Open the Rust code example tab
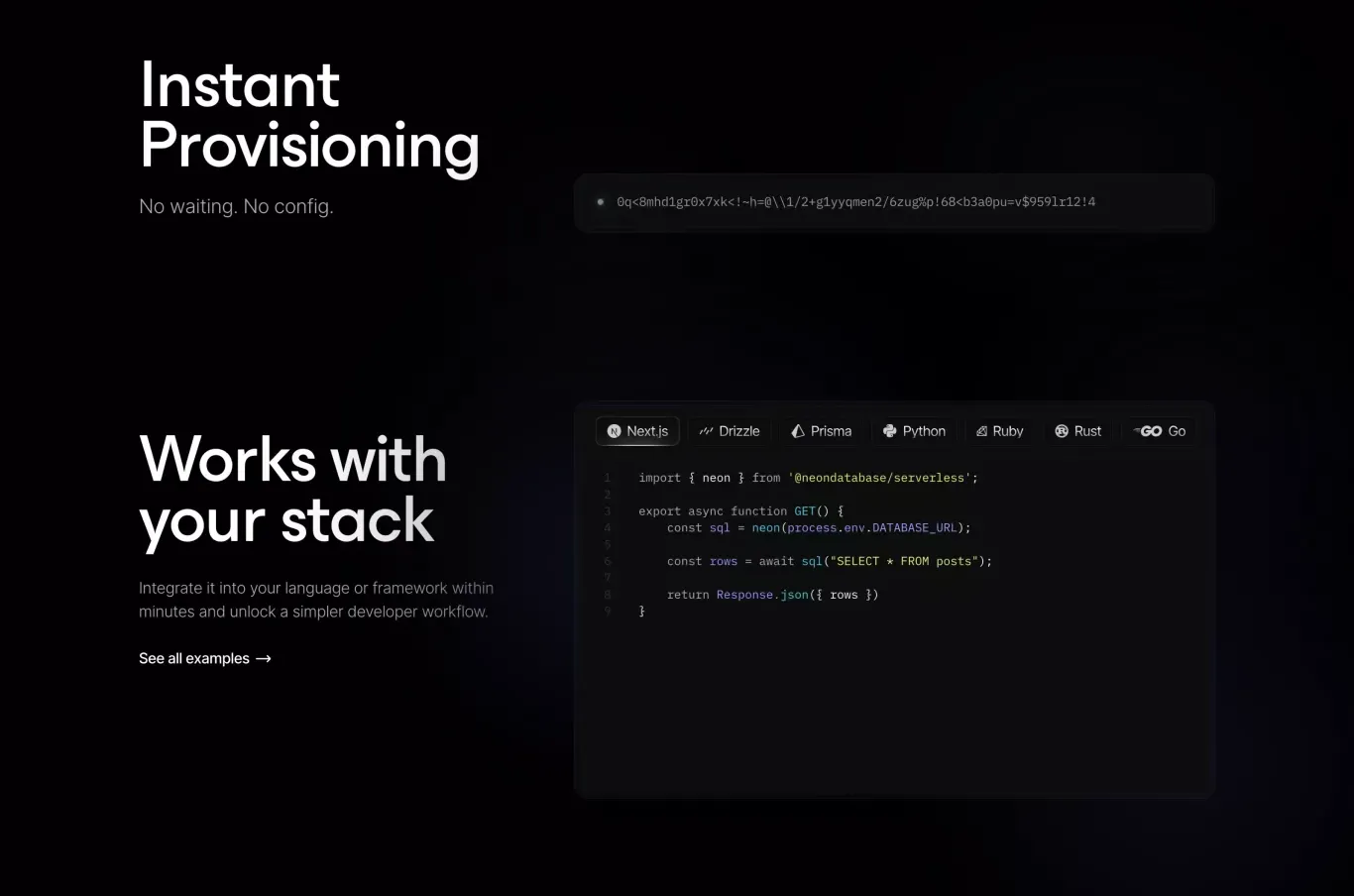 pos(1078,431)
